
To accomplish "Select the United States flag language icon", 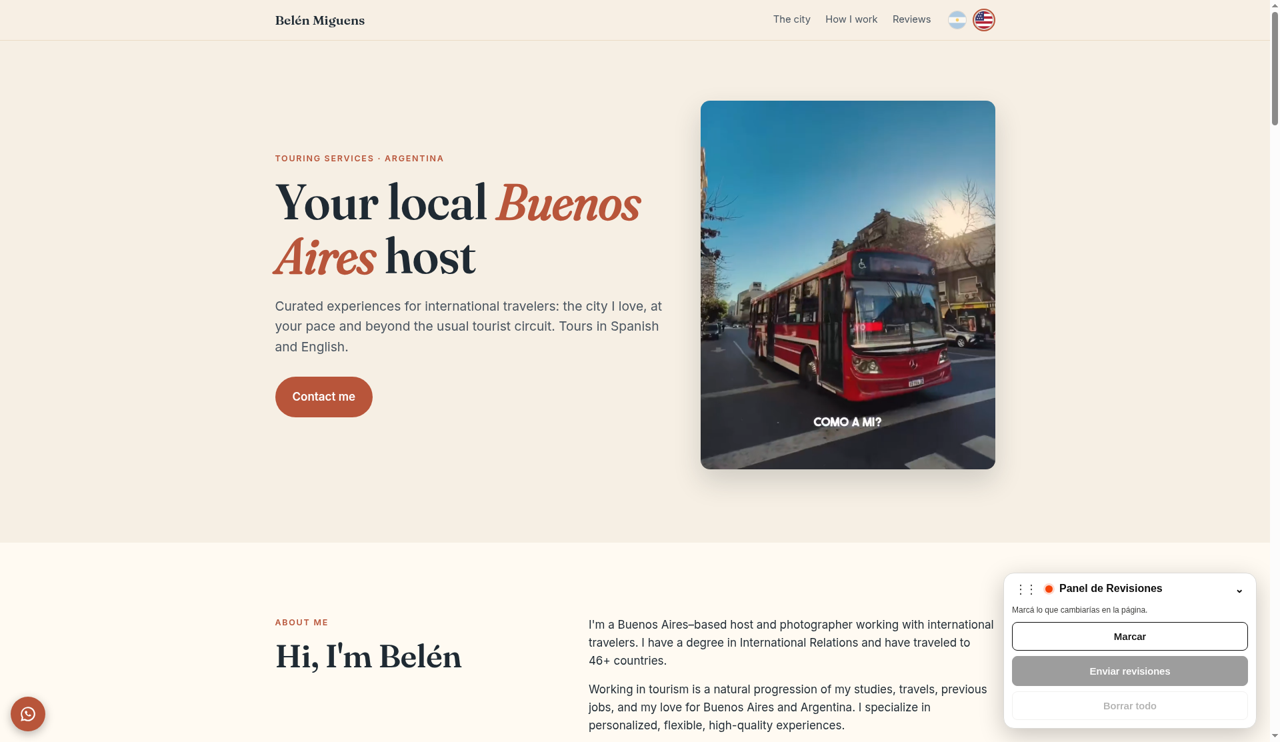I will coord(984,20).
